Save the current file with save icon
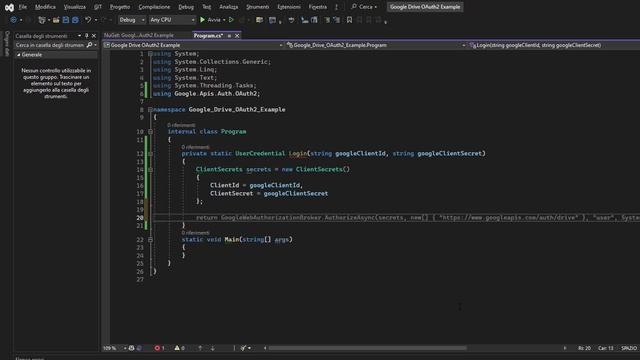 (66, 20)
